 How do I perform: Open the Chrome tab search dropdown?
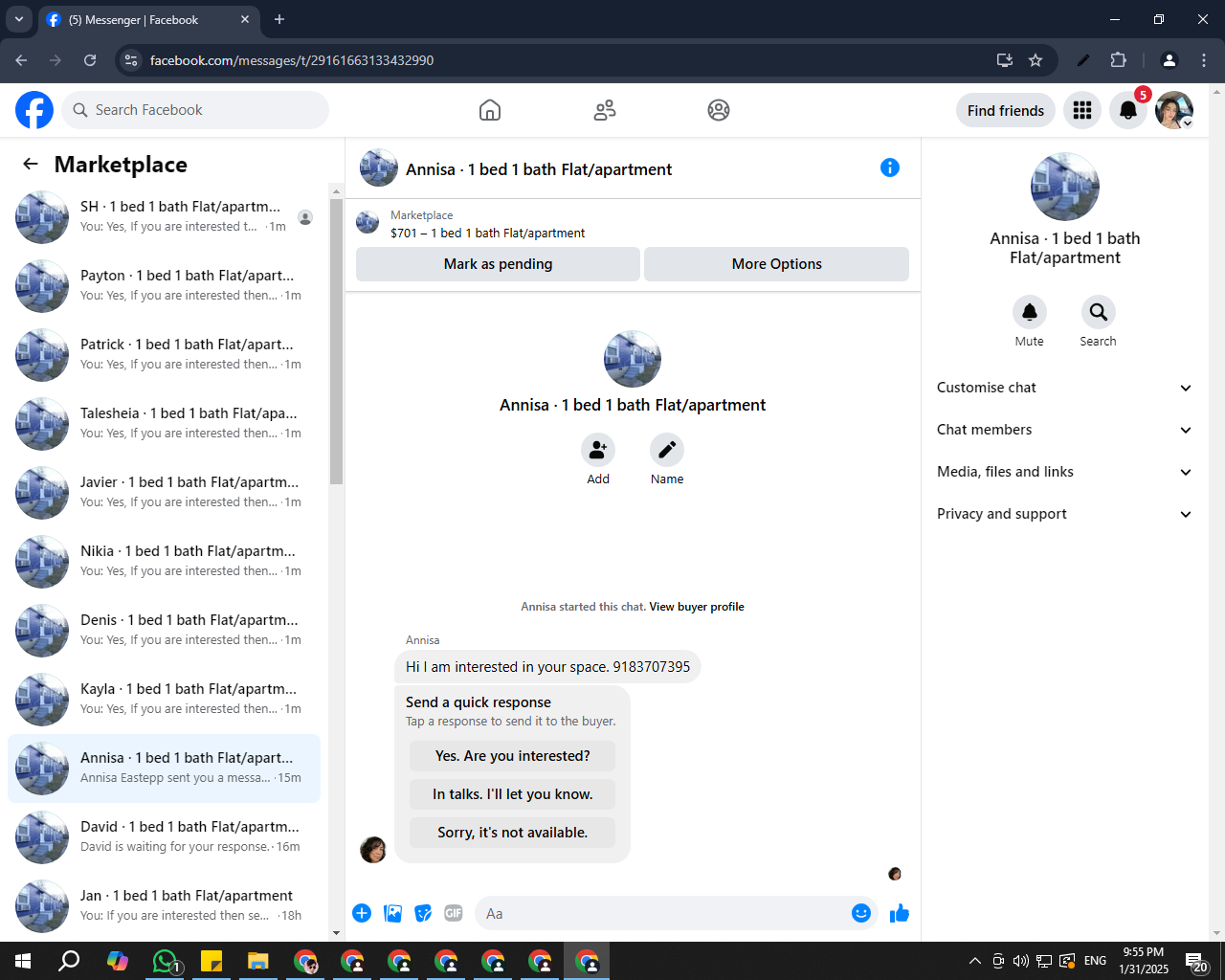click(19, 19)
